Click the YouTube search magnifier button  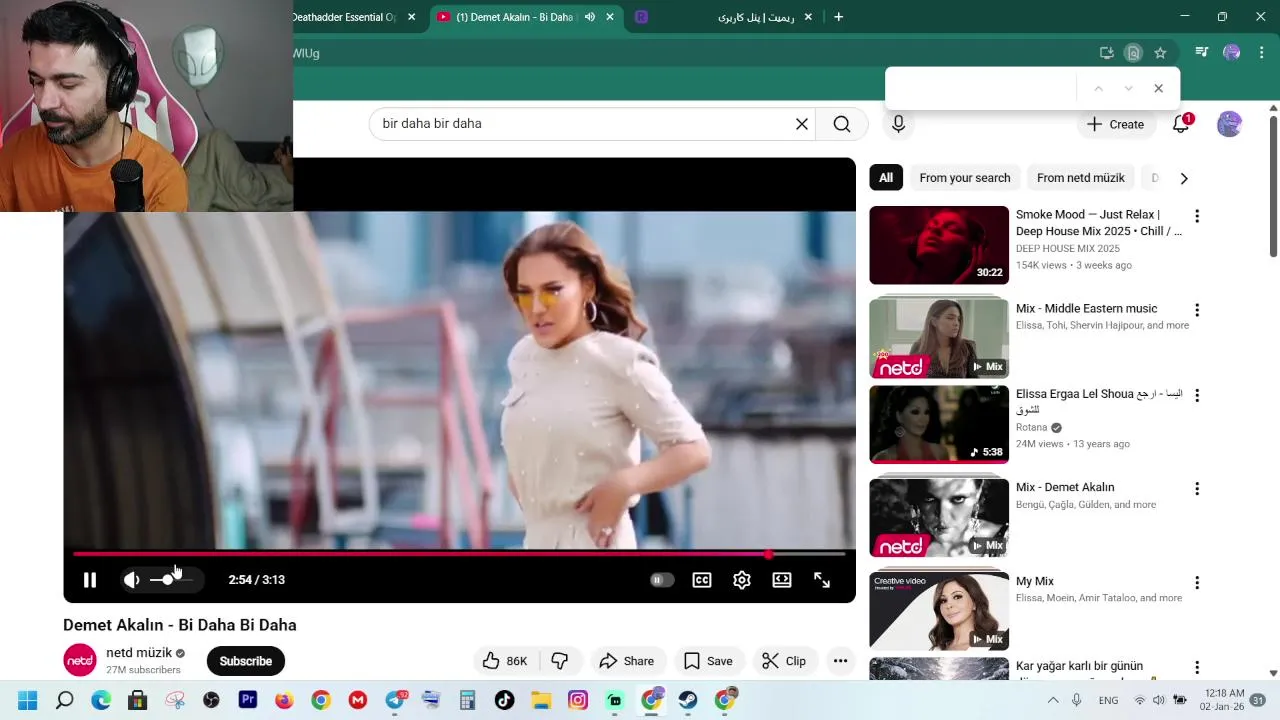[842, 124]
